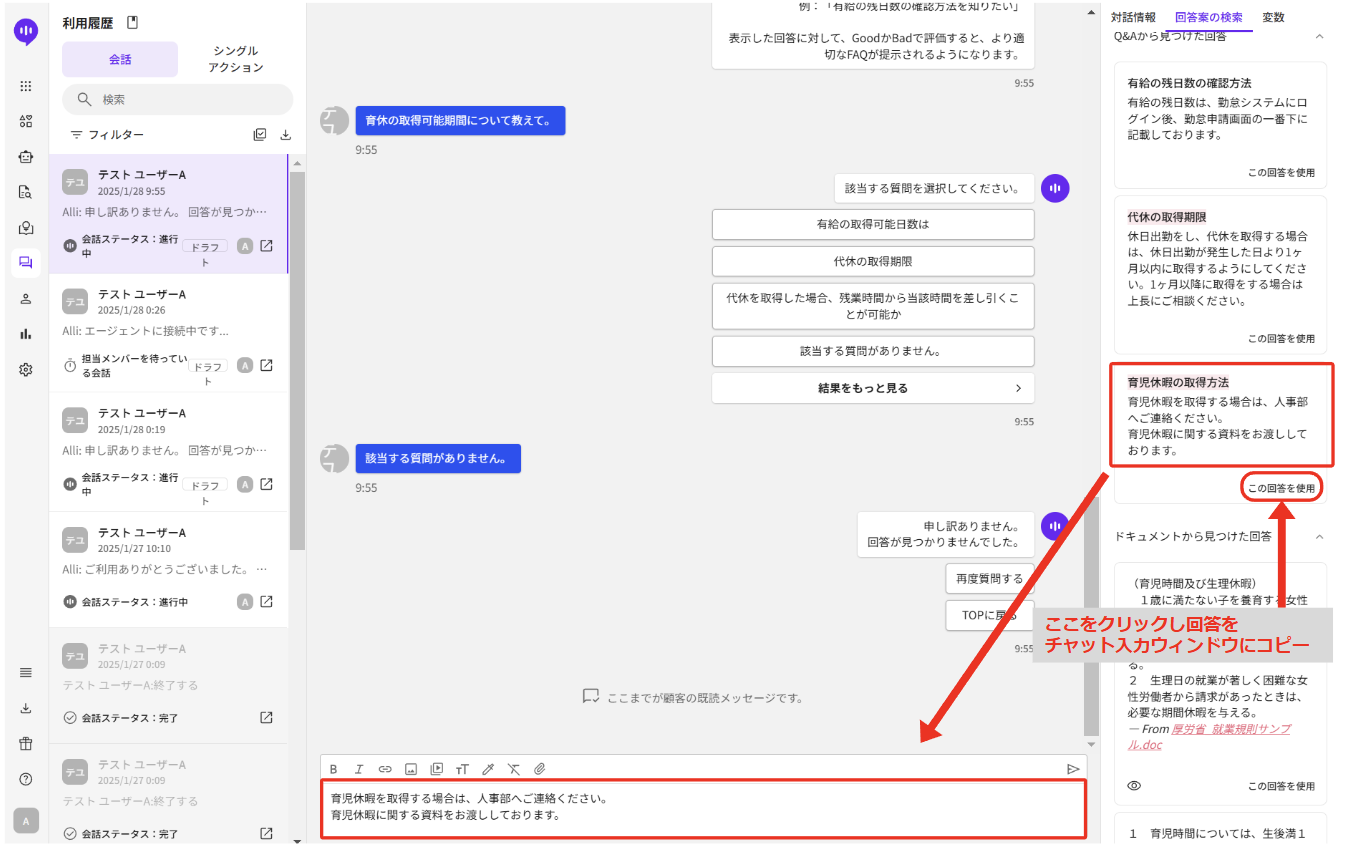1348x852 pixels.
Task: Preview document answer with eye icon
Action: coord(1134,786)
